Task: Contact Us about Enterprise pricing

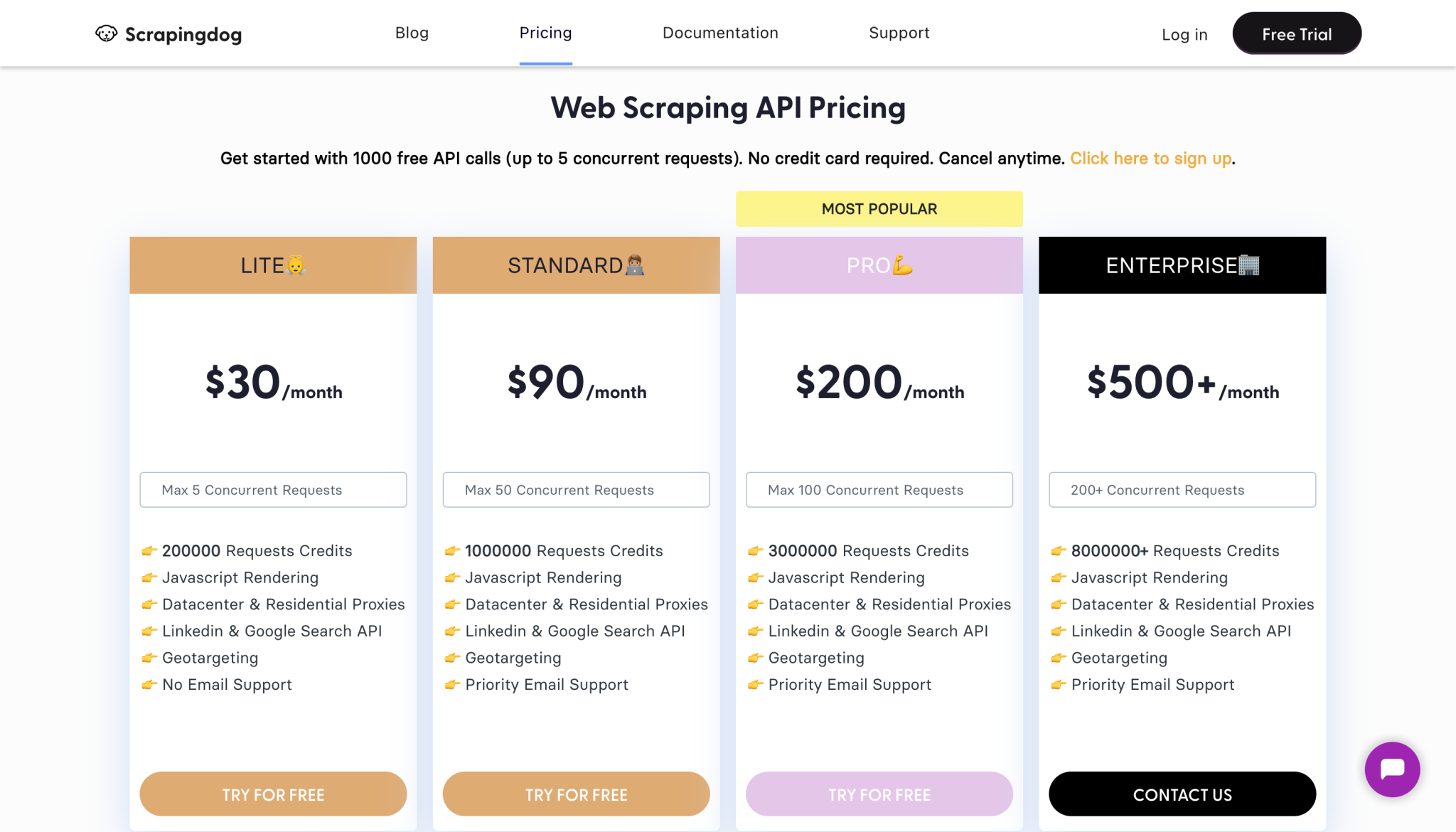Action: click(1182, 794)
